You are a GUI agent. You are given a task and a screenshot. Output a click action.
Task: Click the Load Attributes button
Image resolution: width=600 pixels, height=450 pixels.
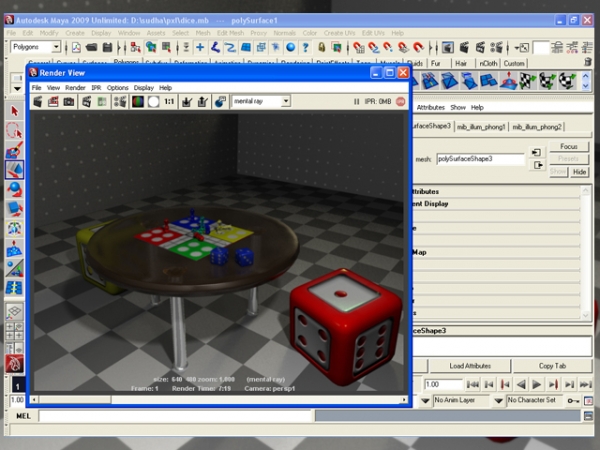click(470, 366)
